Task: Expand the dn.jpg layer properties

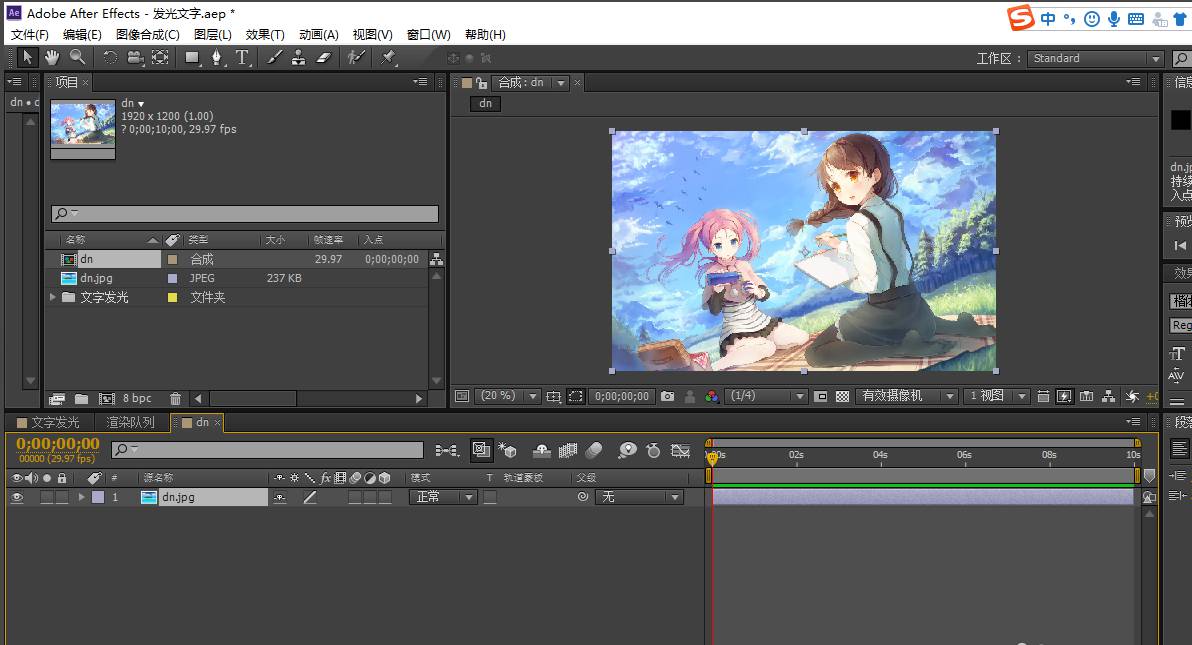Action: 81,497
